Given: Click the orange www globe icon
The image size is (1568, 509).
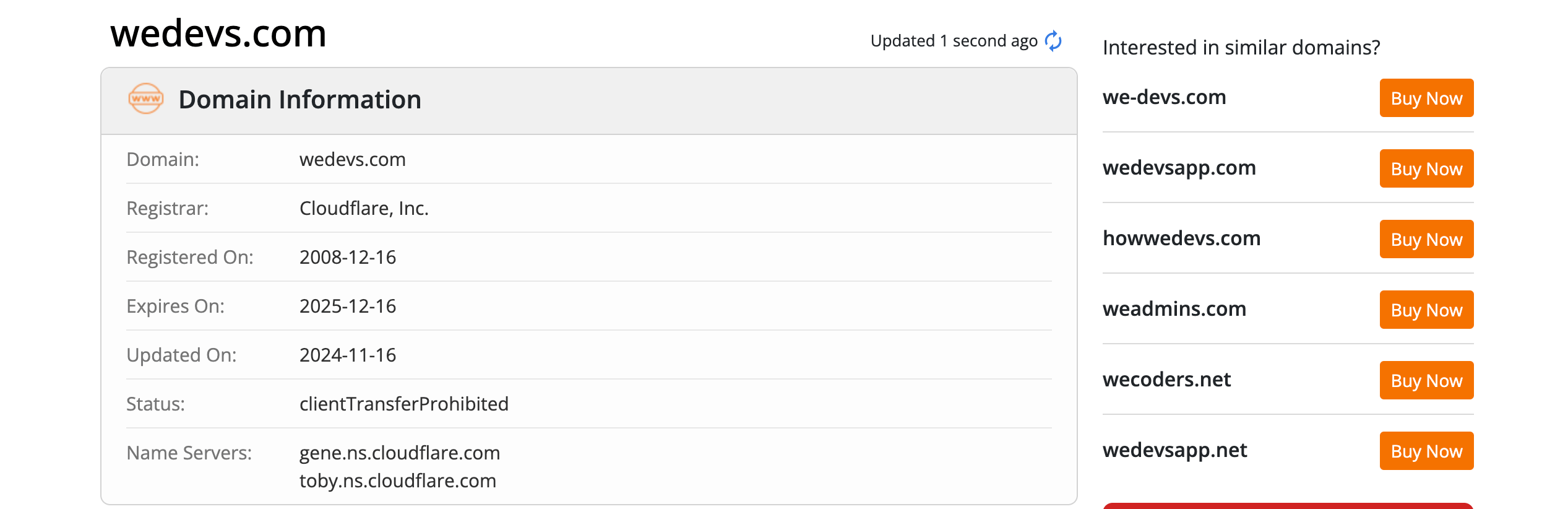Looking at the screenshot, I should pyautogui.click(x=146, y=98).
